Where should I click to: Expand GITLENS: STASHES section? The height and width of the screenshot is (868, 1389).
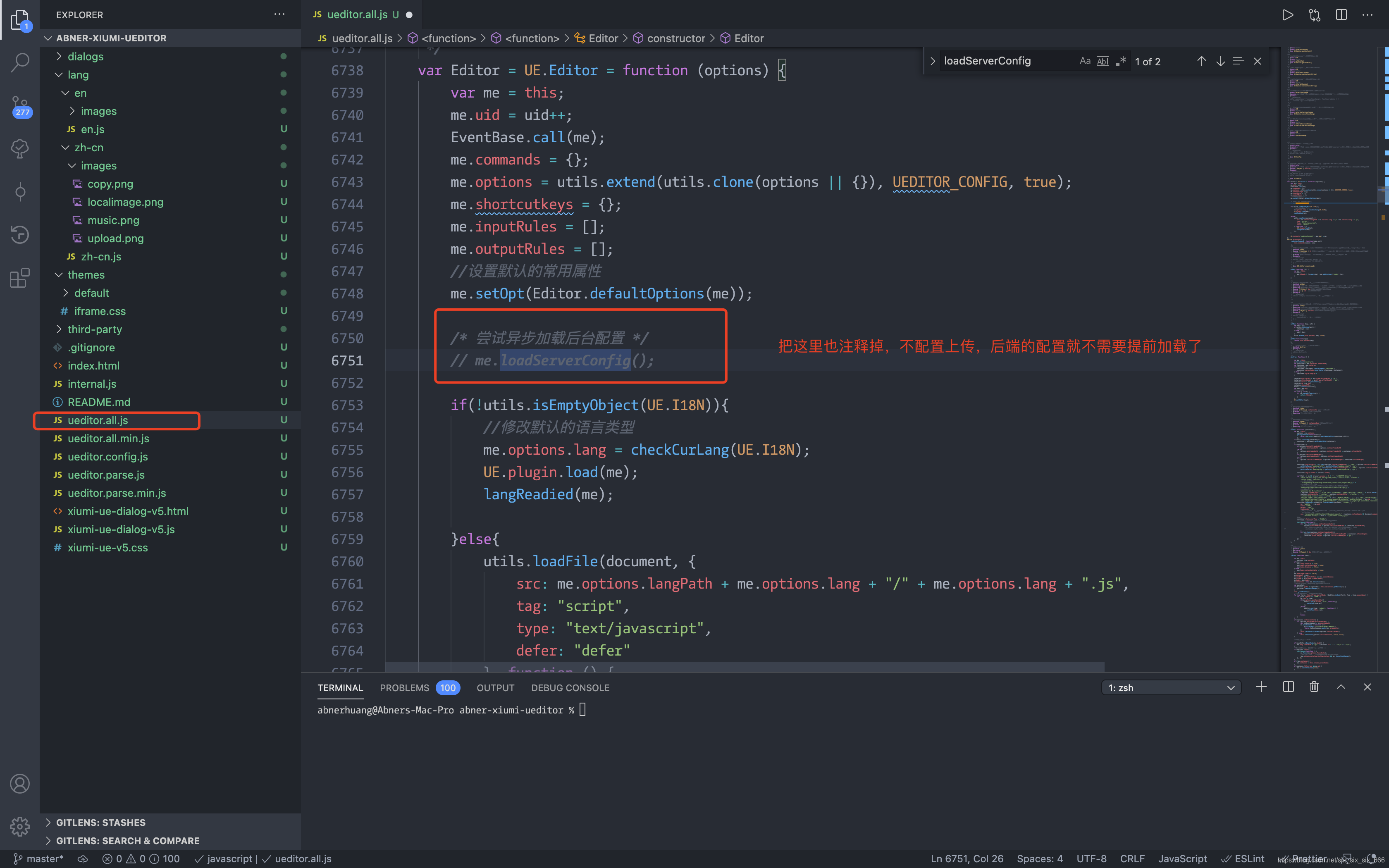coord(100,822)
